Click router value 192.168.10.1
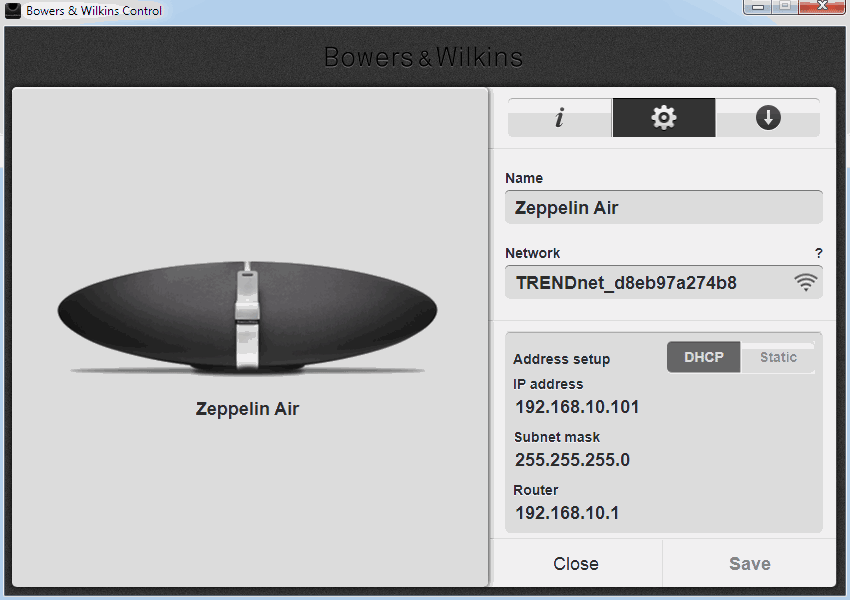This screenshot has width=850, height=600. (x=567, y=513)
